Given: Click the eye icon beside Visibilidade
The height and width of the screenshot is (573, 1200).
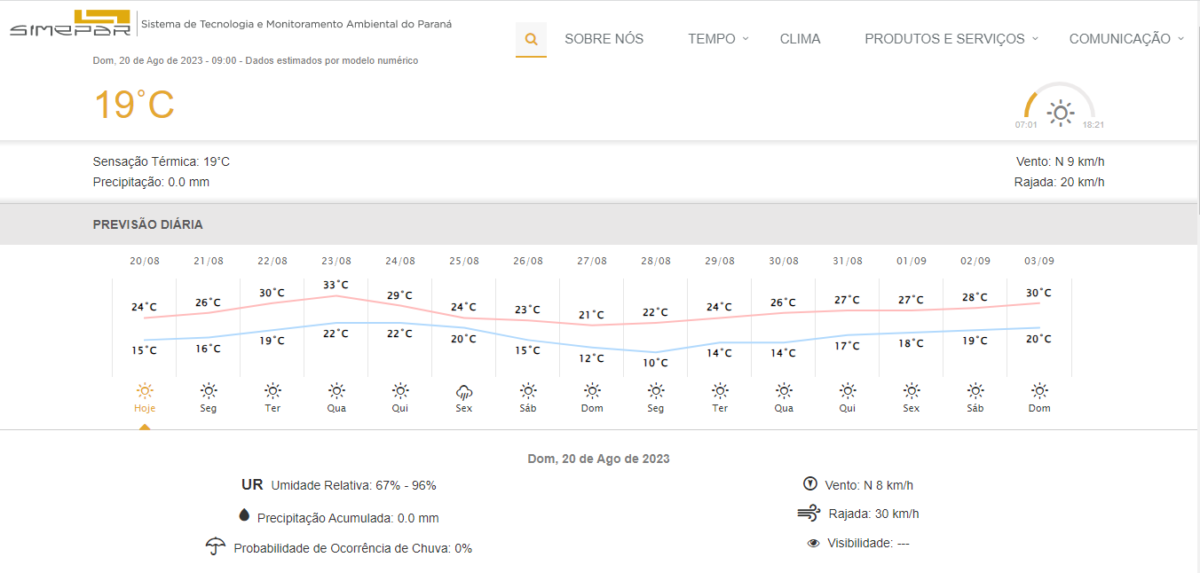Looking at the screenshot, I should [813, 543].
